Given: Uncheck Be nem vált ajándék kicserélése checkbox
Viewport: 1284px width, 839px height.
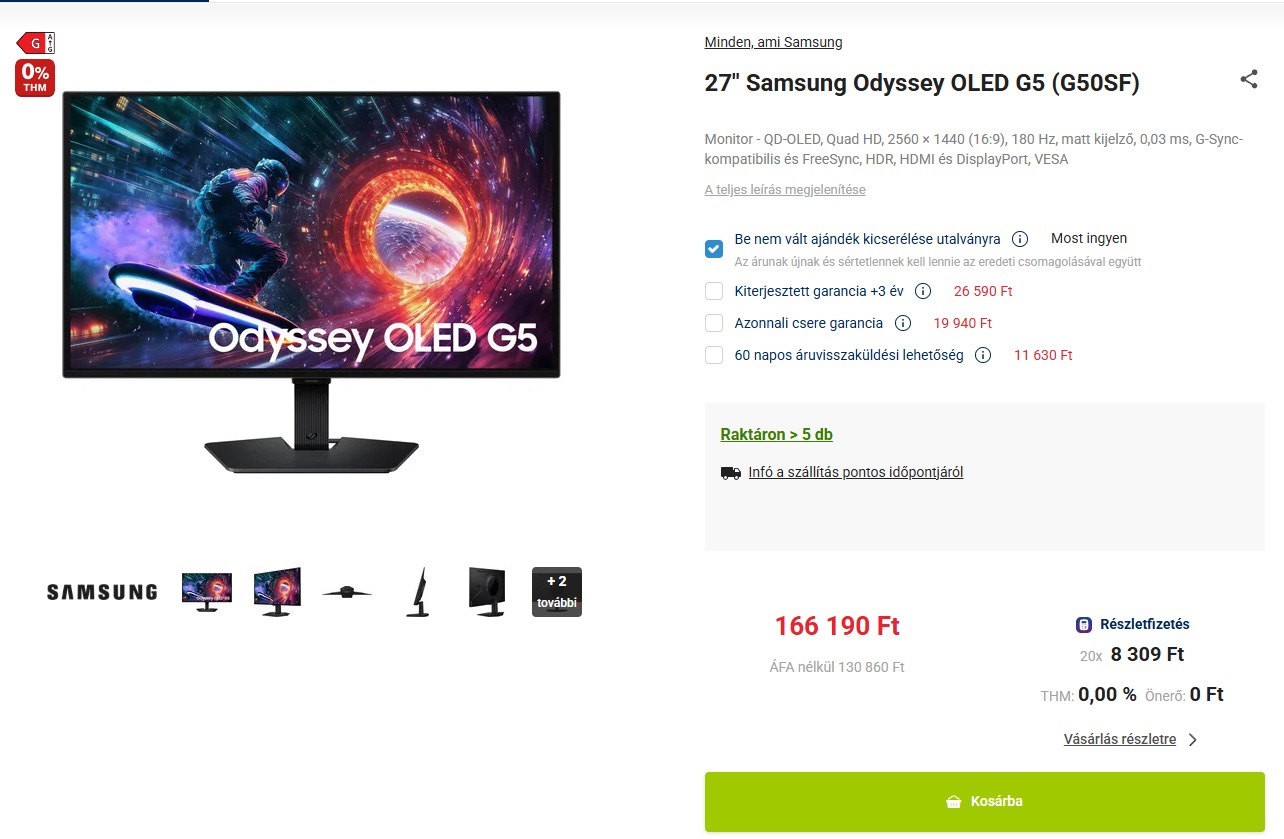Looking at the screenshot, I should coord(714,249).
